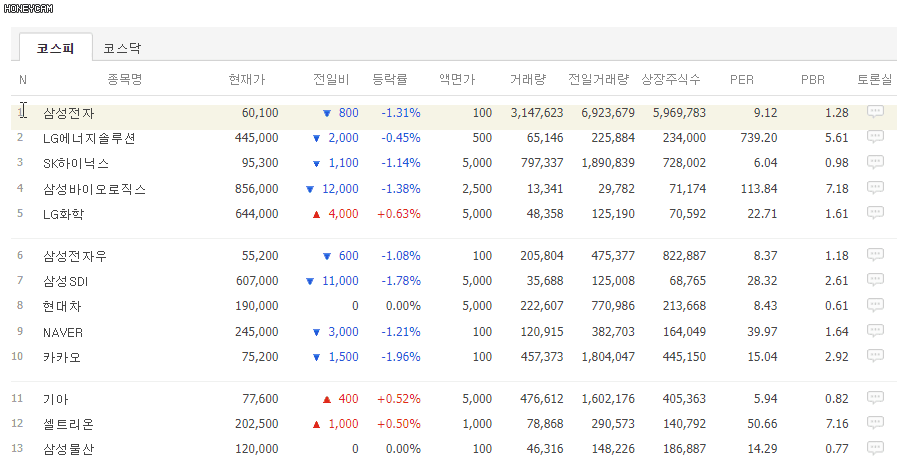Open the discussion room icon for 현대차
This screenshot has width=897, height=457.
pos(875,305)
